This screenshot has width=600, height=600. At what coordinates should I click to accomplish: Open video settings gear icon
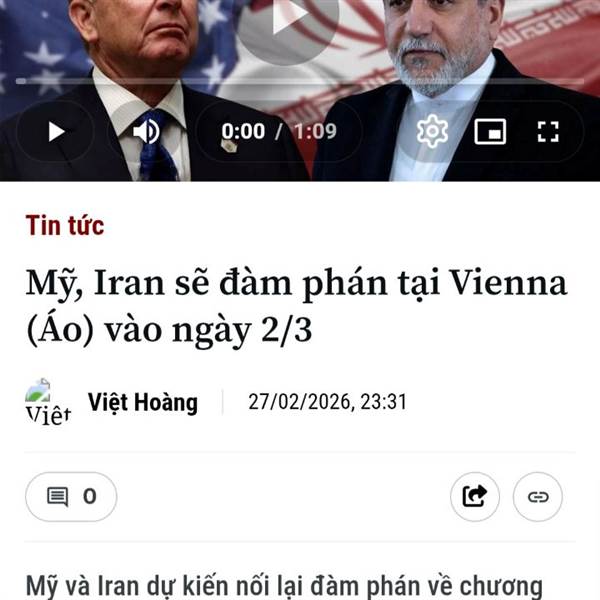point(432,131)
